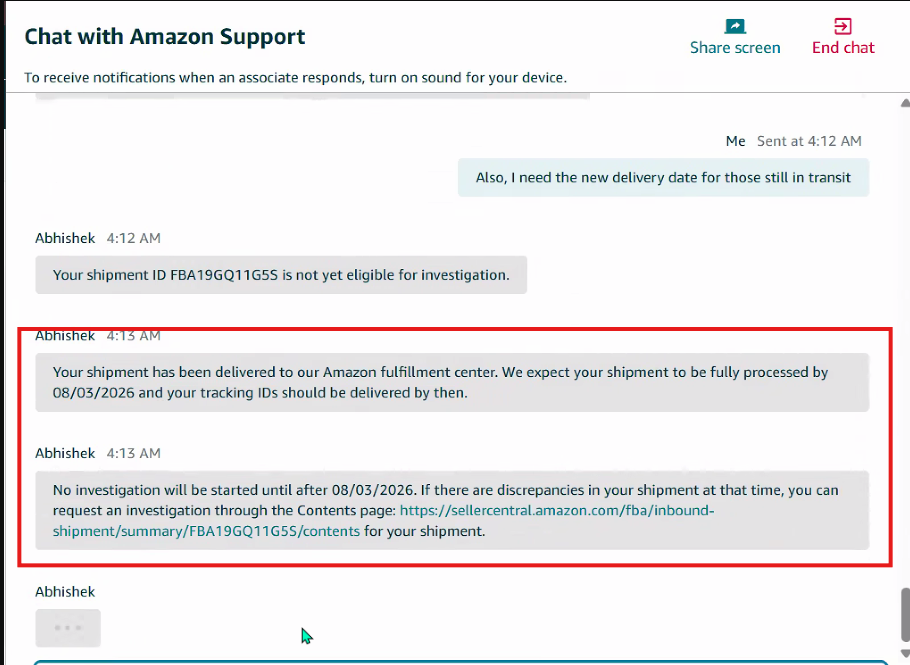Select the Share screen text label
Screen dimensions: 910x665
pyautogui.click(x=735, y=48)
